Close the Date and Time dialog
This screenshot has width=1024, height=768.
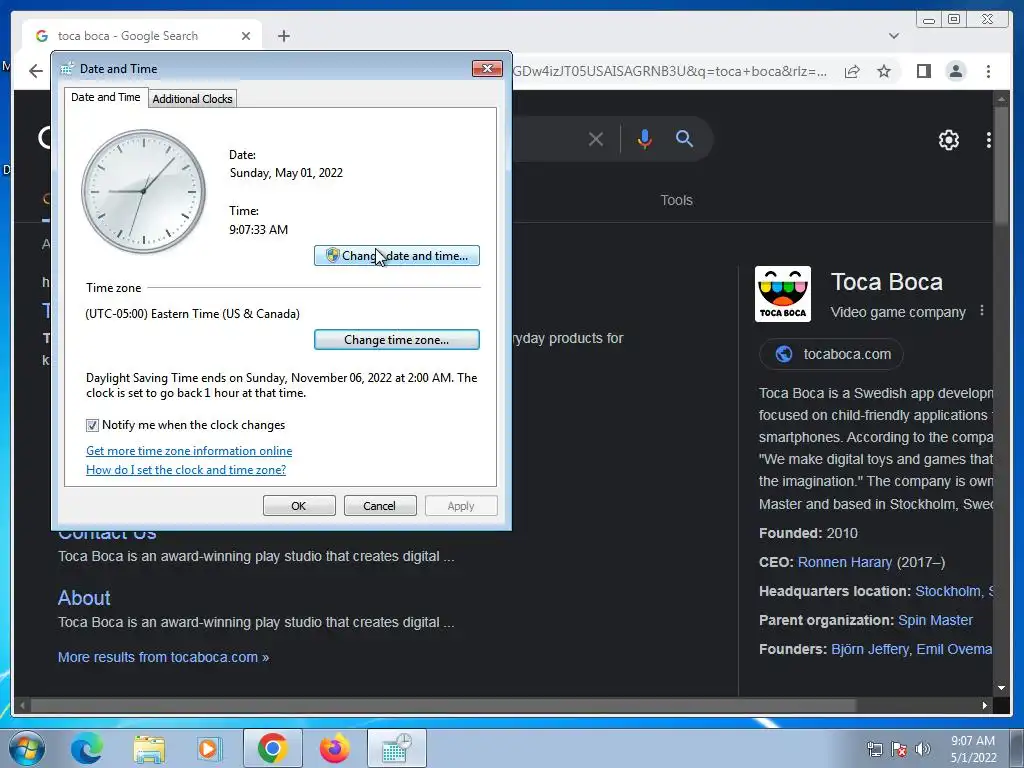487,69
